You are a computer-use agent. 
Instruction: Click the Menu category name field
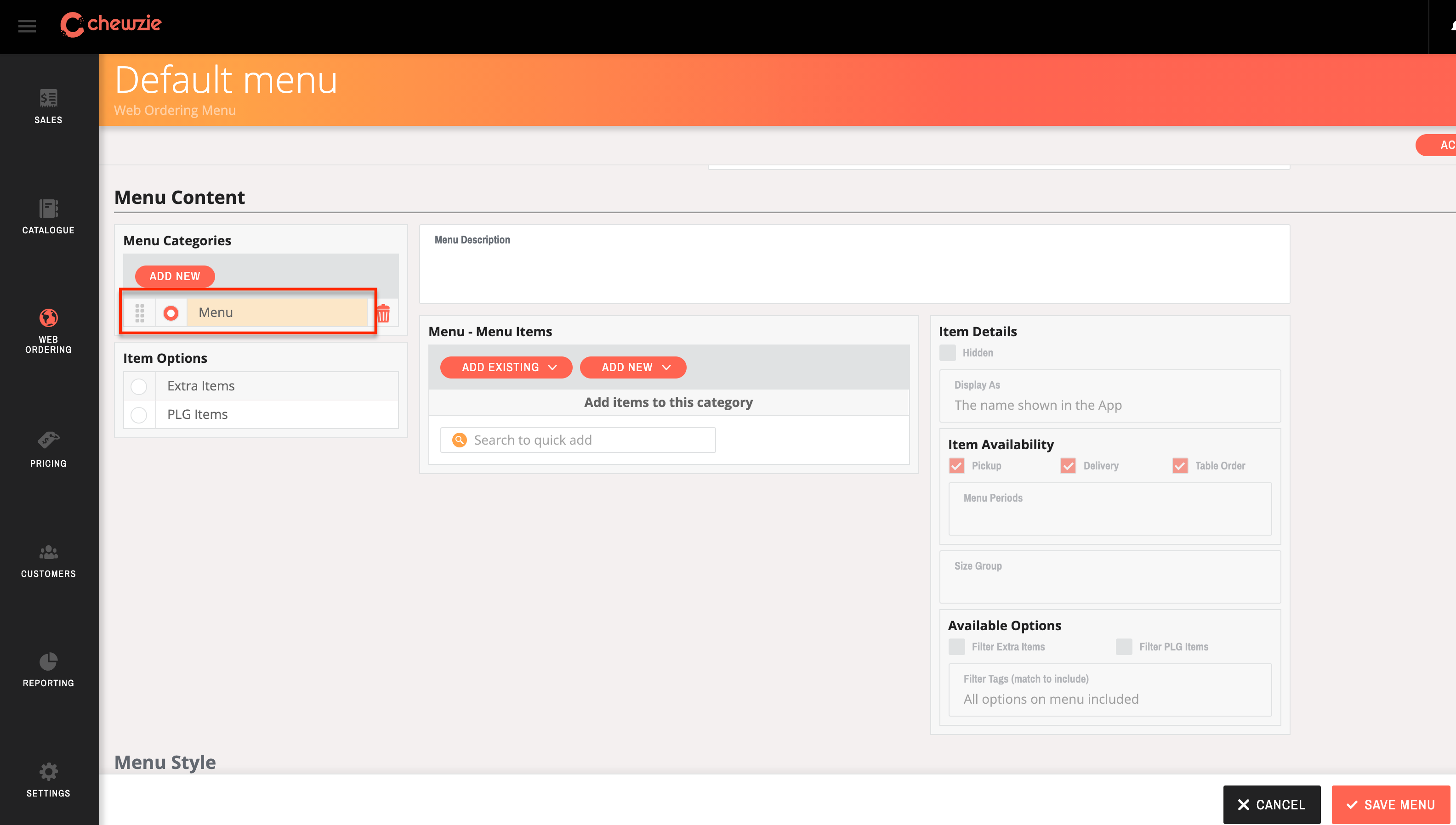(x=277, y=313)
